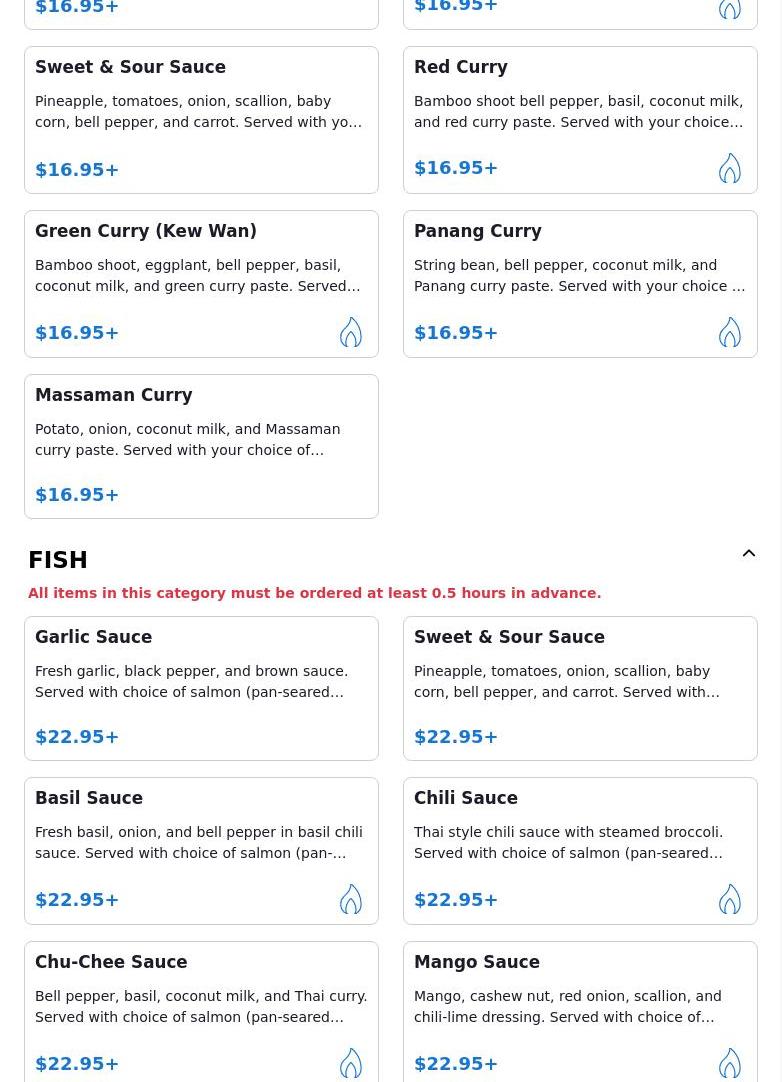Collapse the FISH category section

pyautogui.click(x=748, y=553)
